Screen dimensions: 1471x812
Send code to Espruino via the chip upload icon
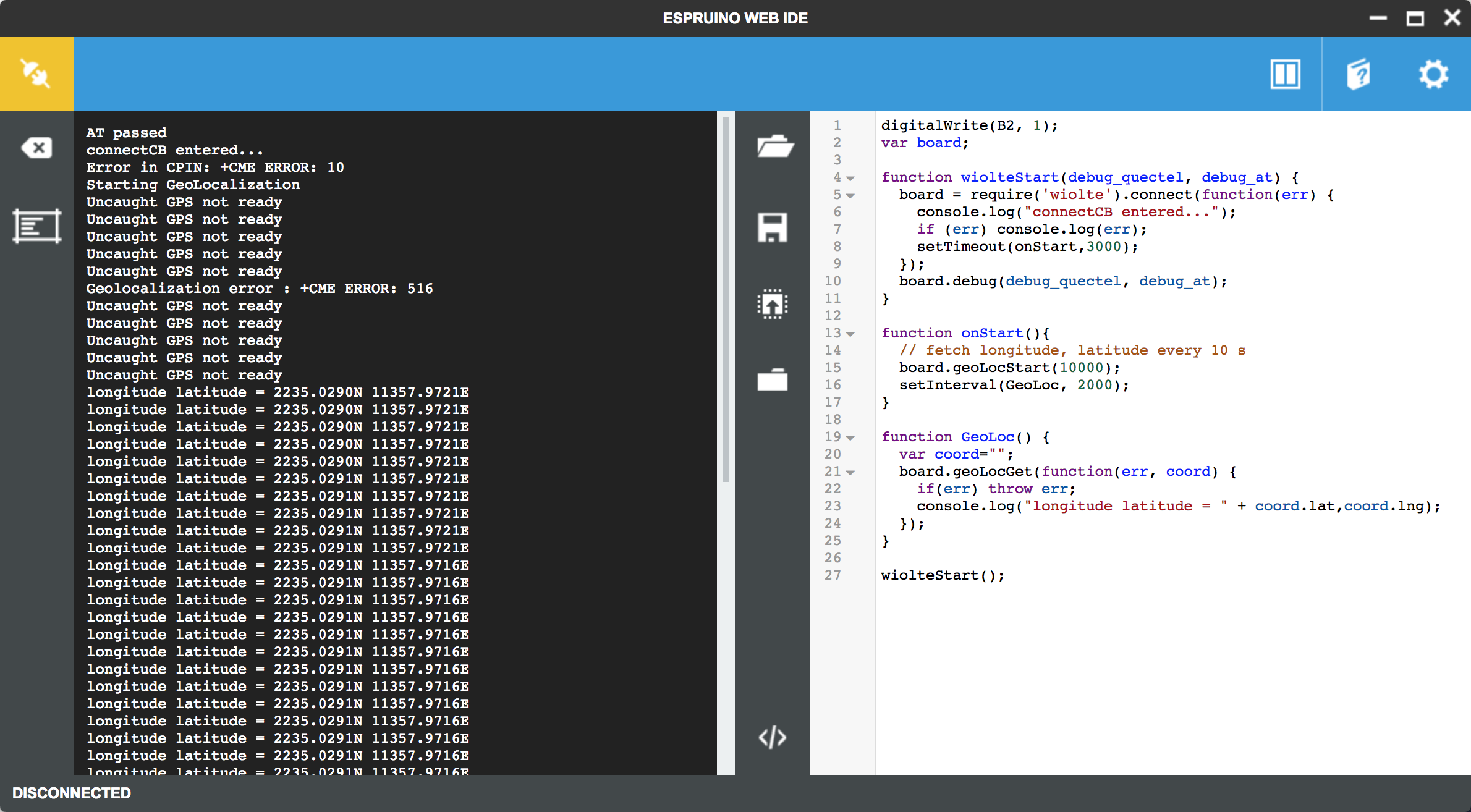pyautogui.click(x=772, y=304)
